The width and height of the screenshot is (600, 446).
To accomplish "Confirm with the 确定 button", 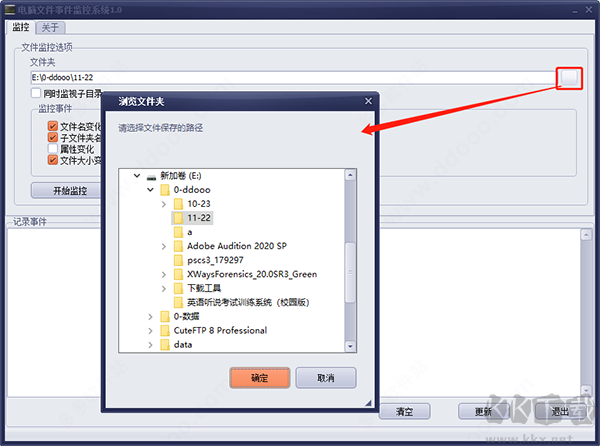I will point(260,378).
